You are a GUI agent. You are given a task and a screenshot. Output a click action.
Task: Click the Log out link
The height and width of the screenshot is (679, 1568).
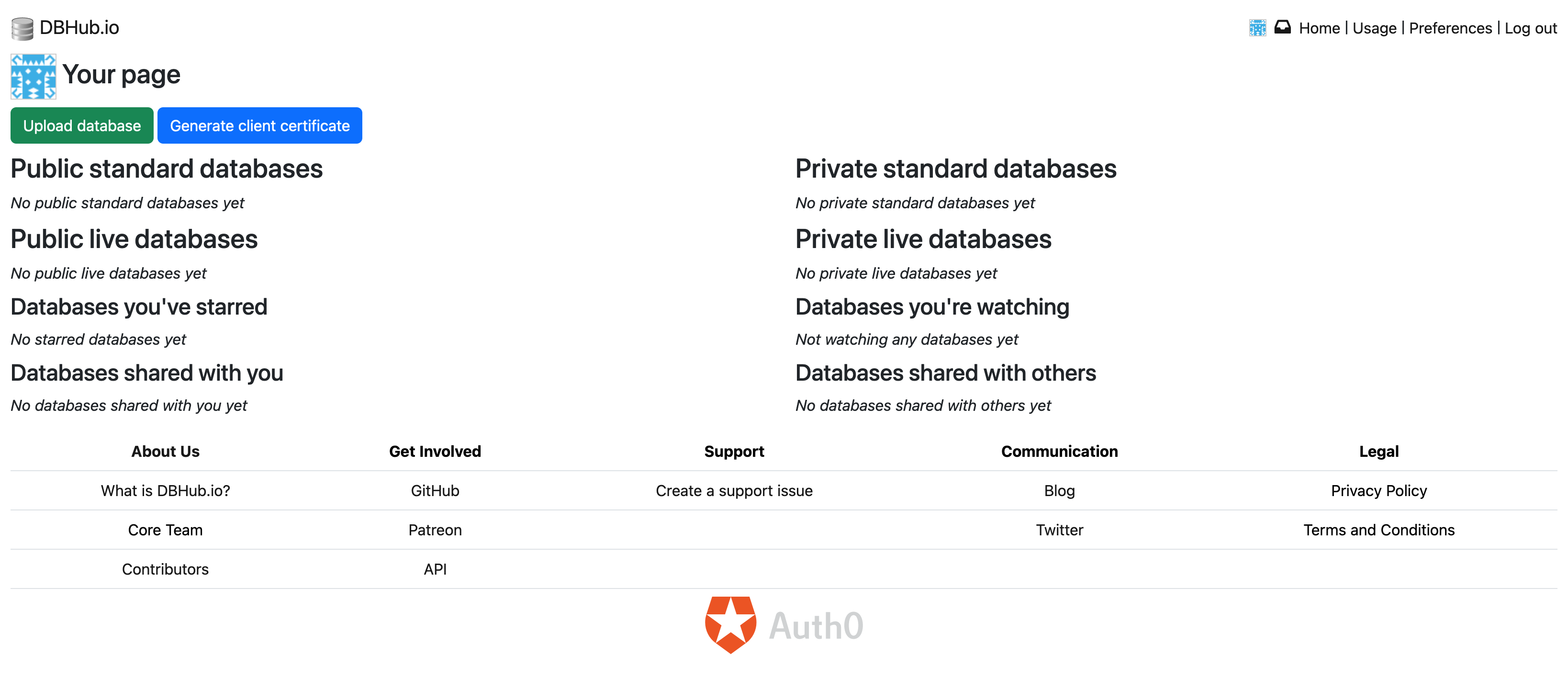click(x=1530, y=28)
